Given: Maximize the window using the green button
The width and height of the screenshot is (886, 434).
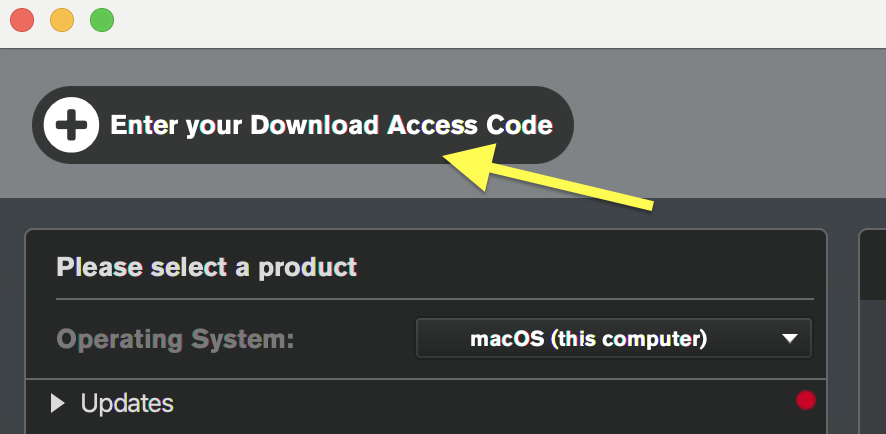Looking at the screenshot, I should (x=102, y=20).
